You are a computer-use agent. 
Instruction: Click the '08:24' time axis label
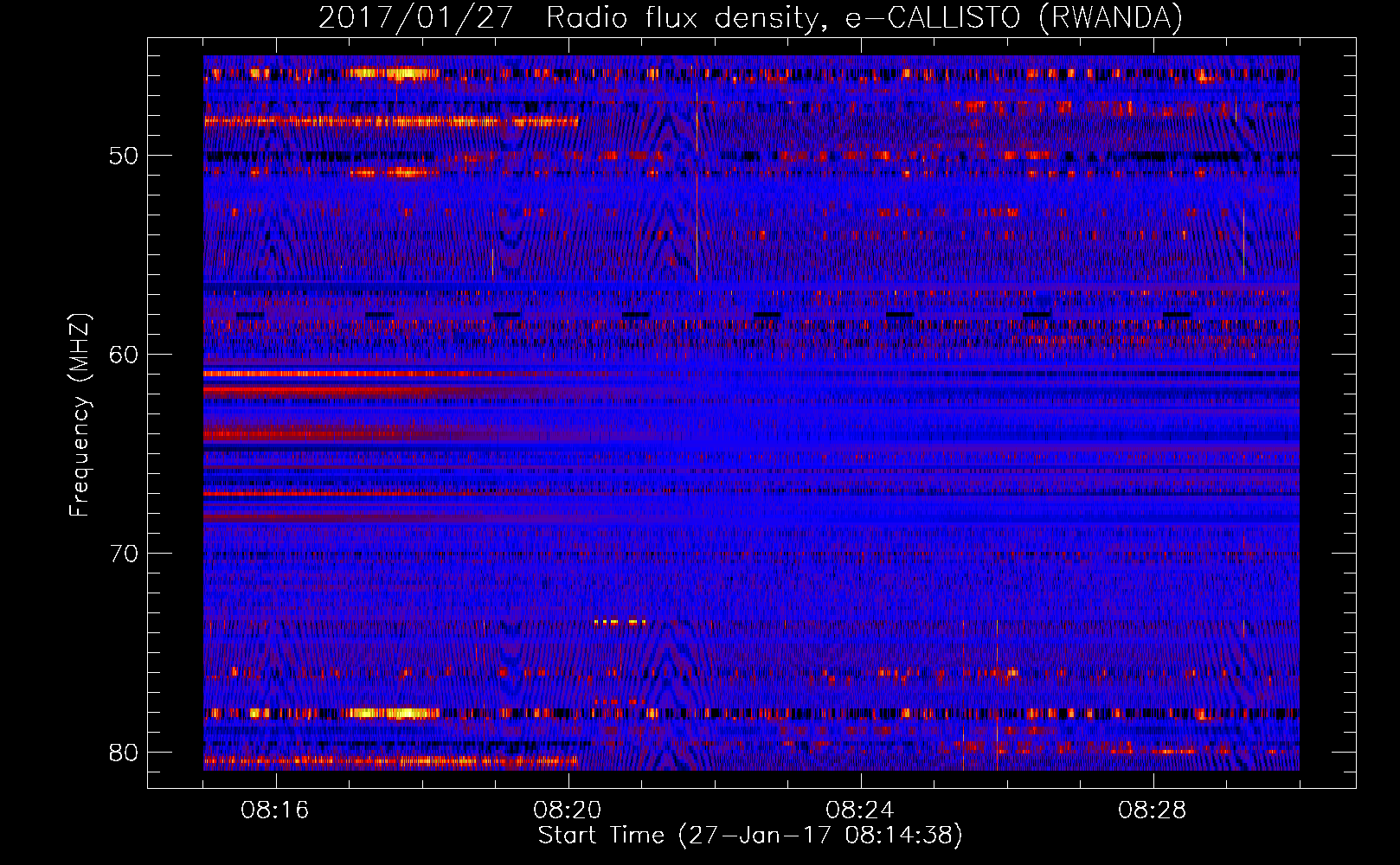point(860,811)
